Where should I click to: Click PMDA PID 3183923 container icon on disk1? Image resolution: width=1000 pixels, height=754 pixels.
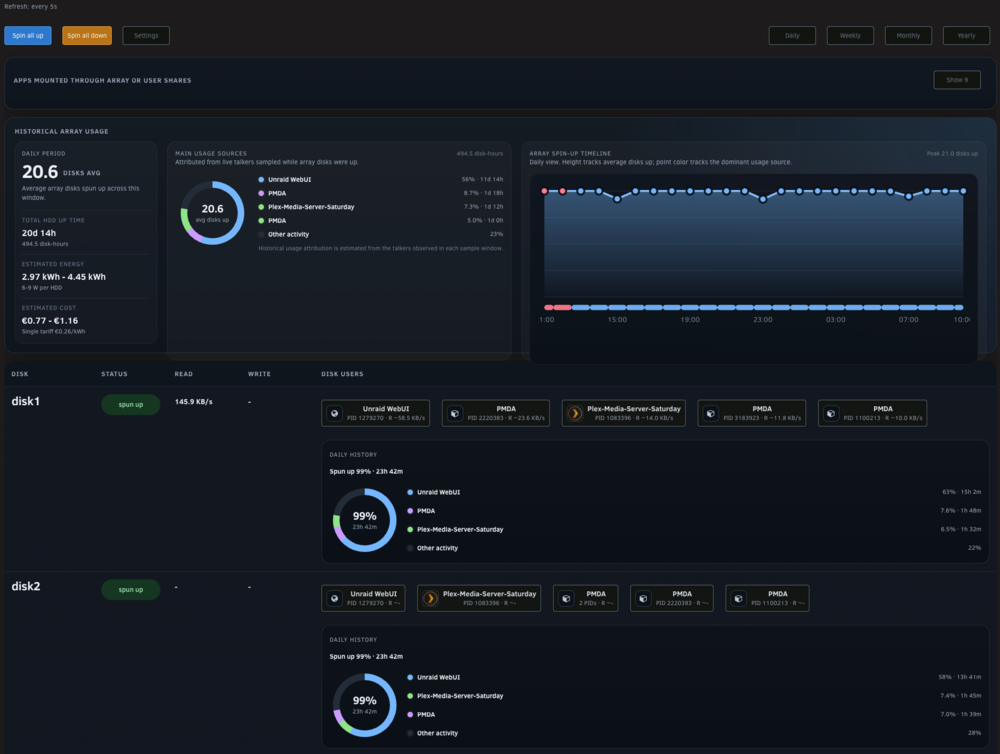(x=710, y=413)
